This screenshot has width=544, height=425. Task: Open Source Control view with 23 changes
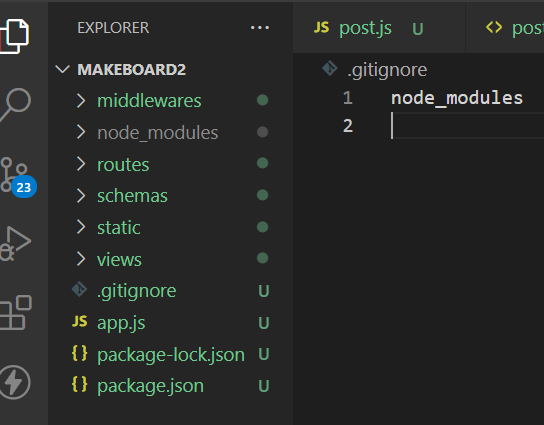pyautogui.click(x=17, y=176)
